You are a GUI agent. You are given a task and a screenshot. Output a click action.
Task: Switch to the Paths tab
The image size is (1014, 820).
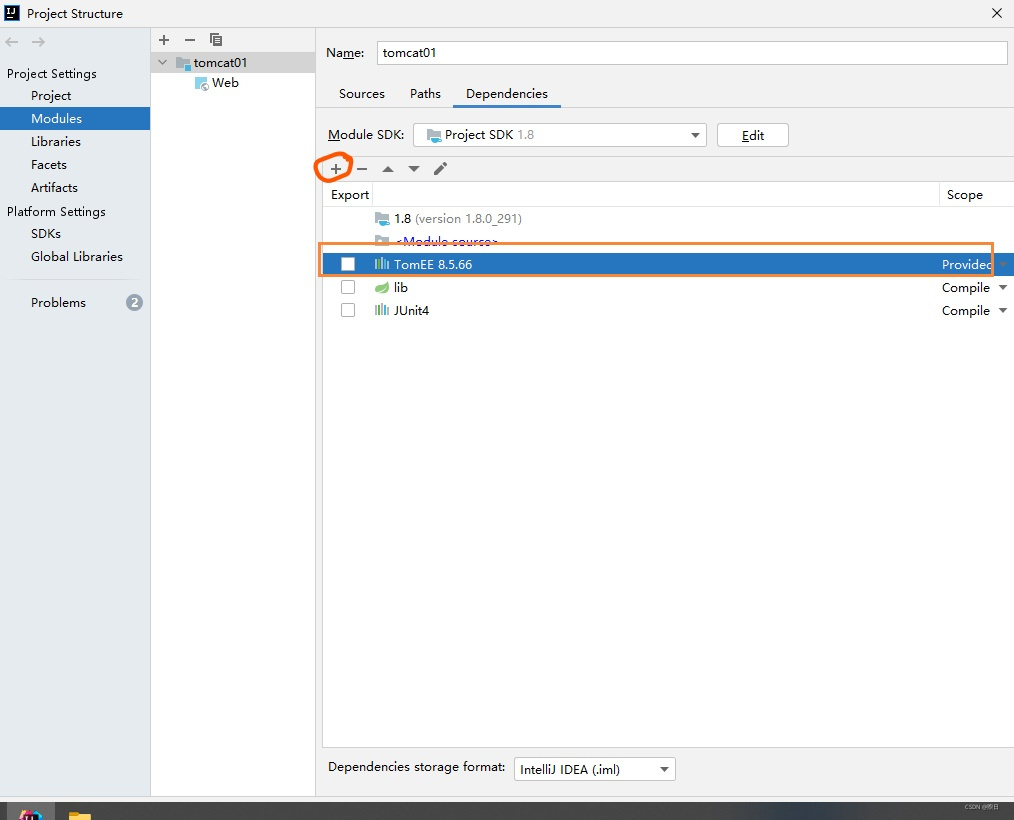[x=425, y=94]
